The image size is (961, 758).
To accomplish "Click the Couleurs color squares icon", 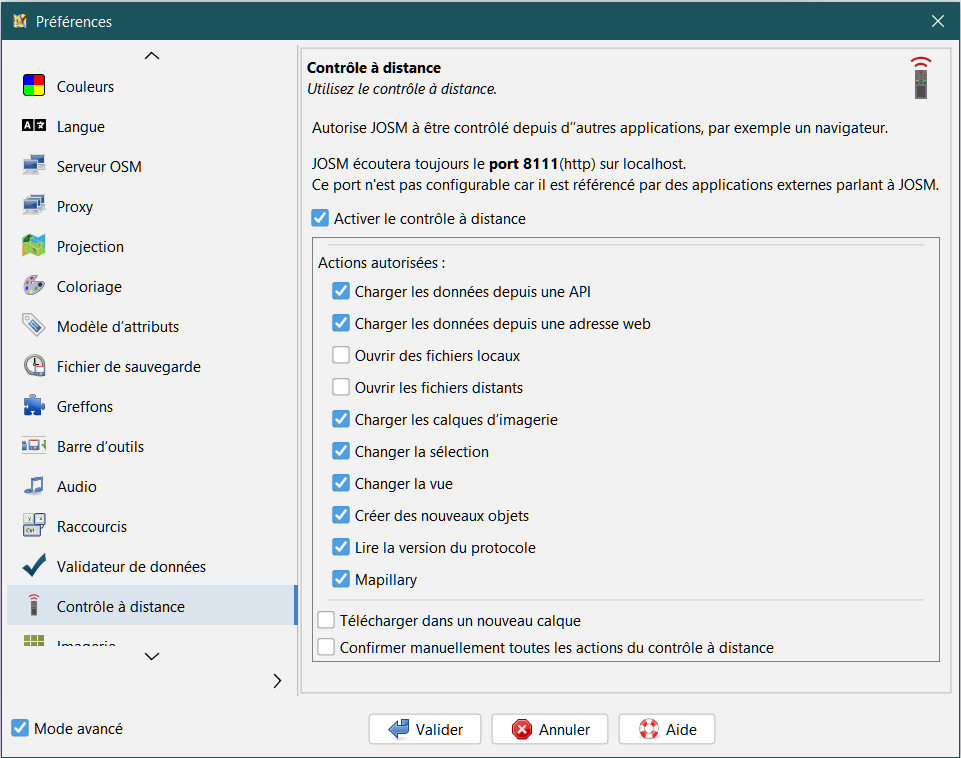I will [x=34, y=87].
